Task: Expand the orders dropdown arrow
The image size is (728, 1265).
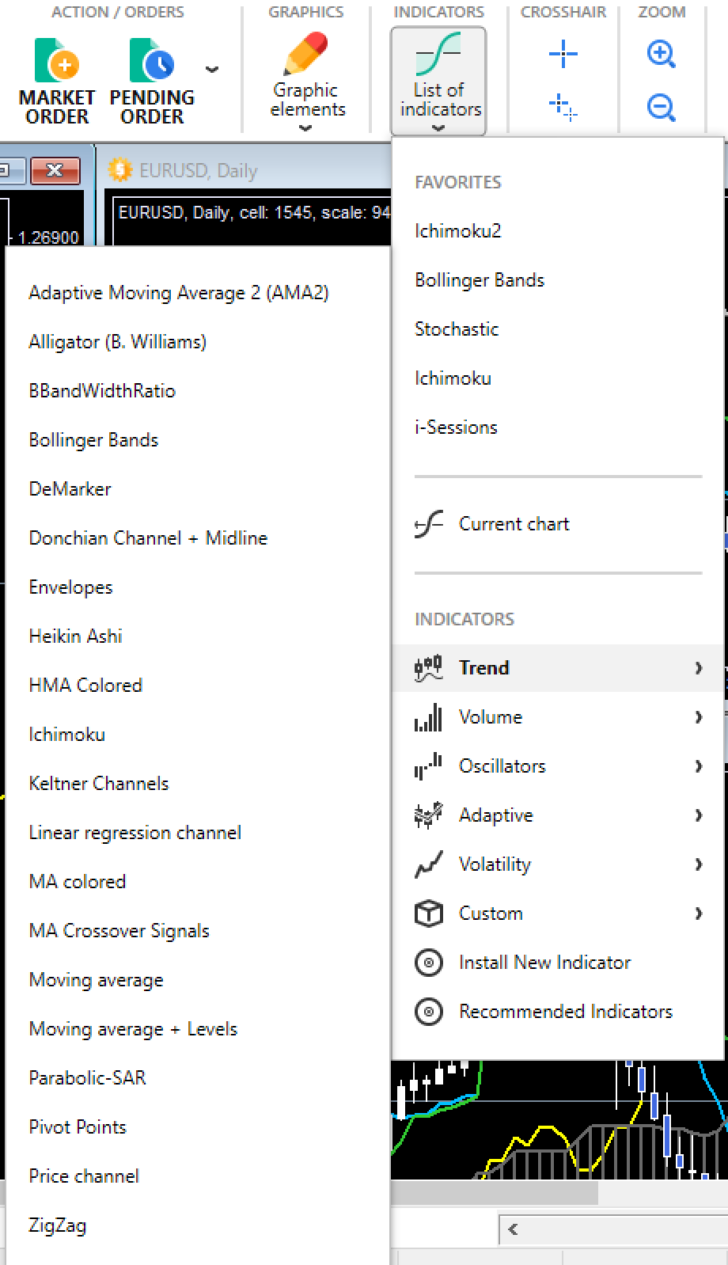Action: pyautogui.click(x=211, y=69)
